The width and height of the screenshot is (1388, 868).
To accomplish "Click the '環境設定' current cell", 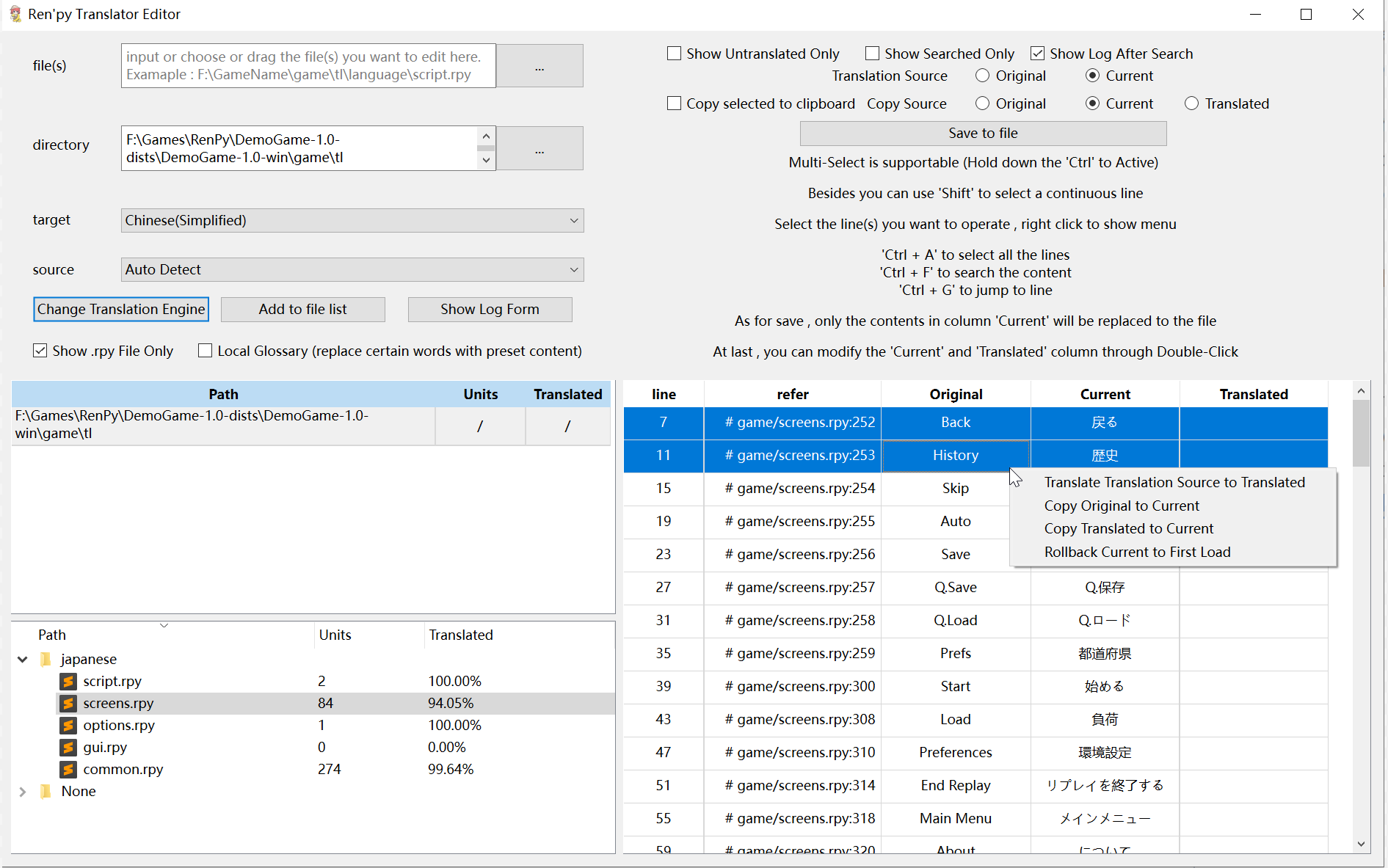I will coord(1105,752).
